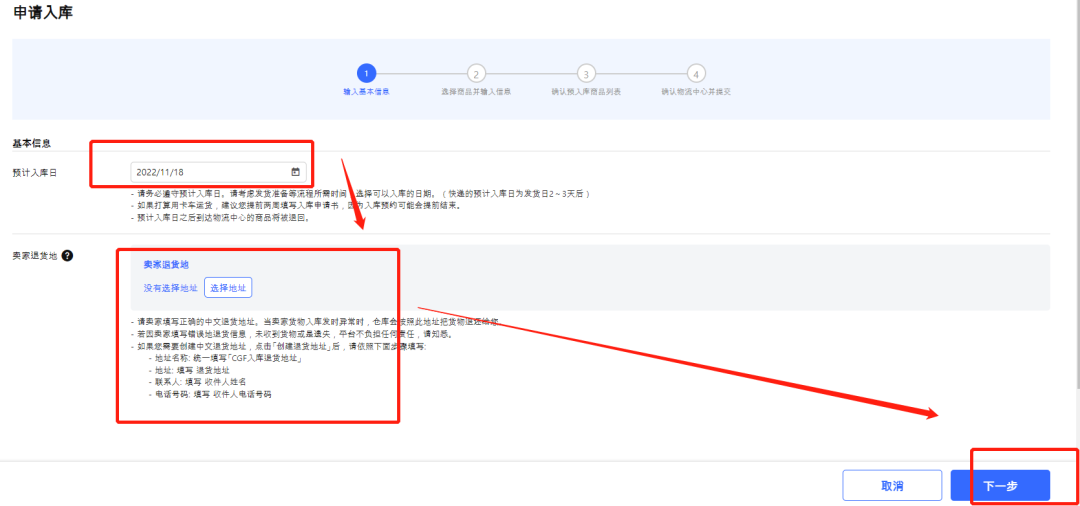Screen dimensions: 1080x506
Task: Select step 3 circle in progress bar
Action: pyautogui.click(x=586, y=74)
